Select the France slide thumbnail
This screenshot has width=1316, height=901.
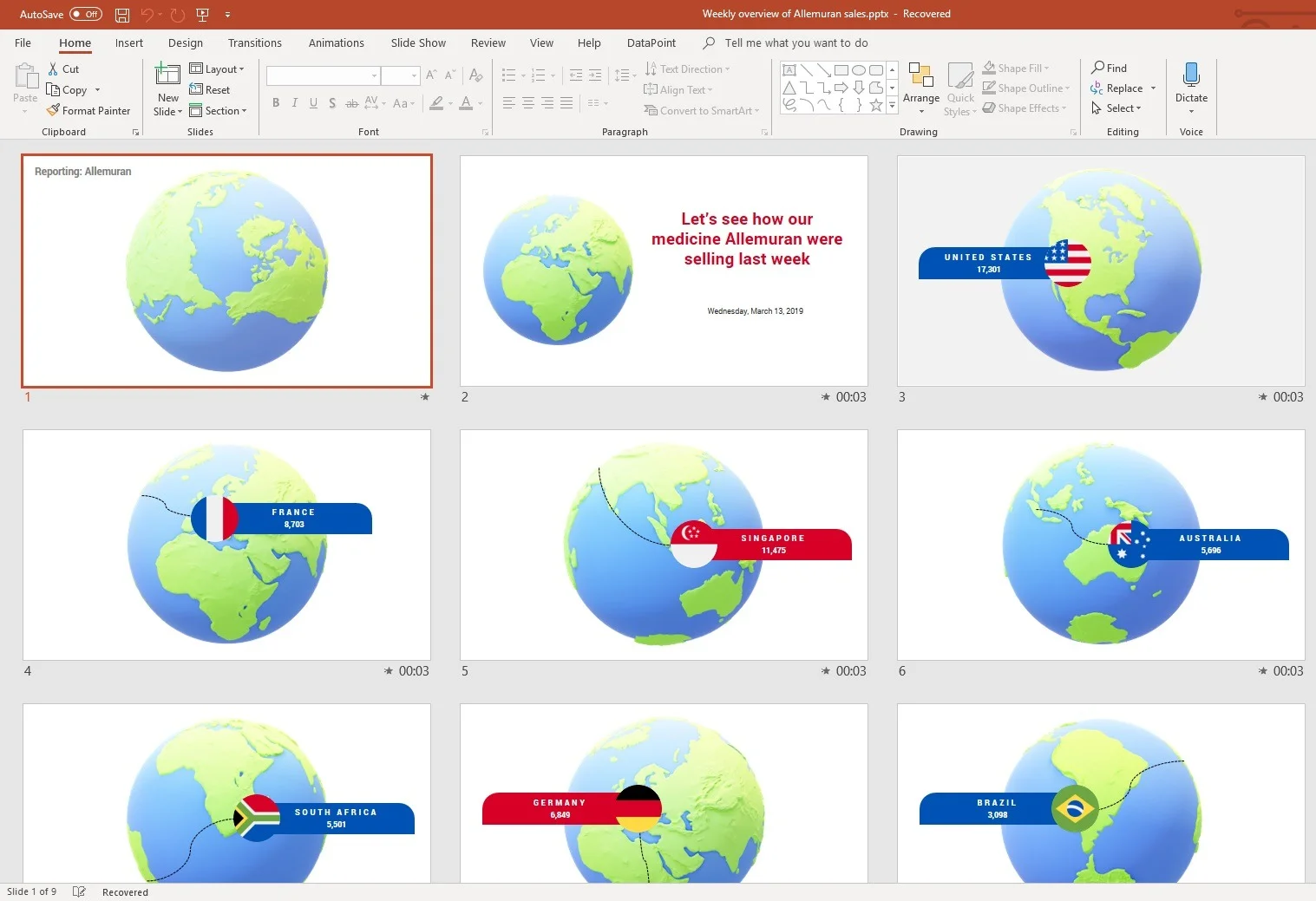click(226, 545)
